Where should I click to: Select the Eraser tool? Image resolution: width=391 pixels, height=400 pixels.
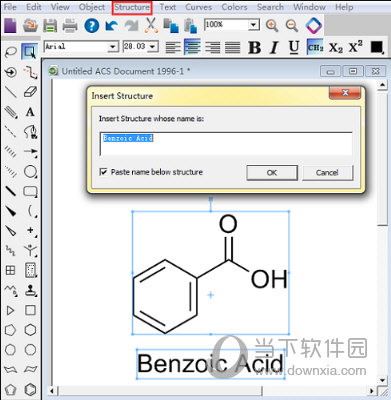[x=30, y=92]
